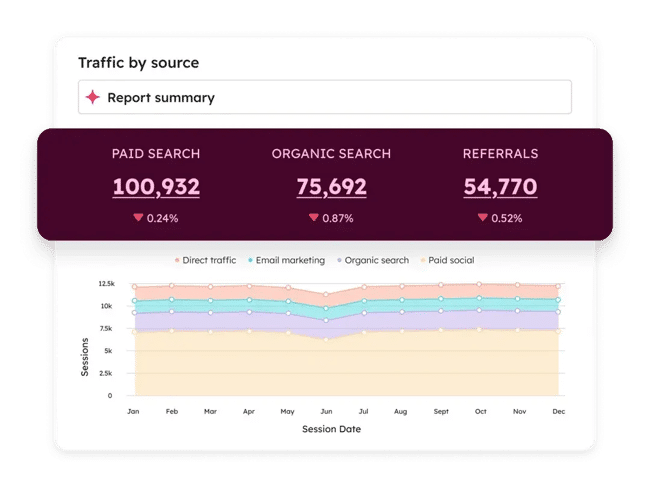
Task: Click the PAID SEARCH heading
Action: tap(156, 154)
